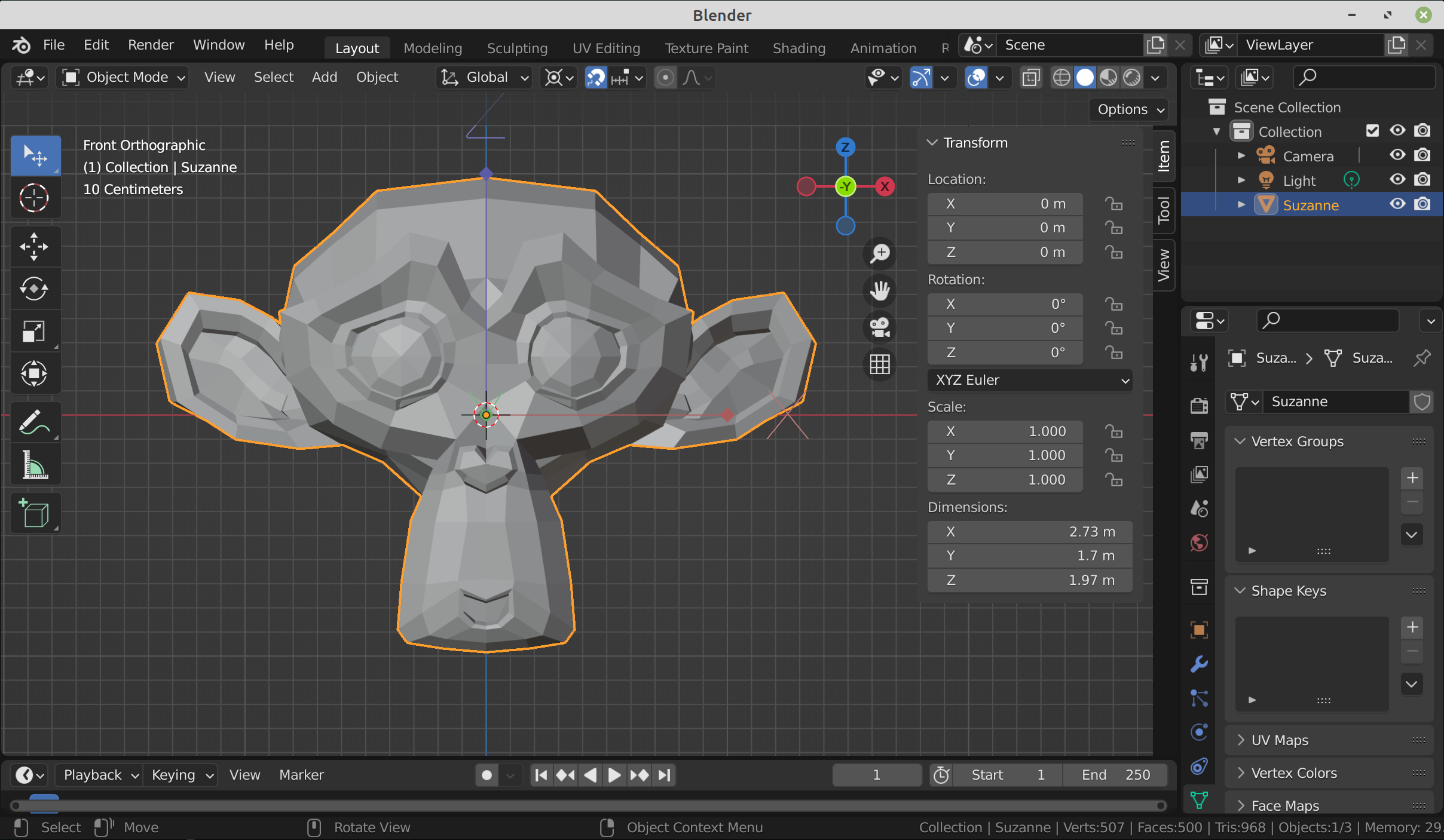Open the Add menu in viewport header

coord(325,77)
